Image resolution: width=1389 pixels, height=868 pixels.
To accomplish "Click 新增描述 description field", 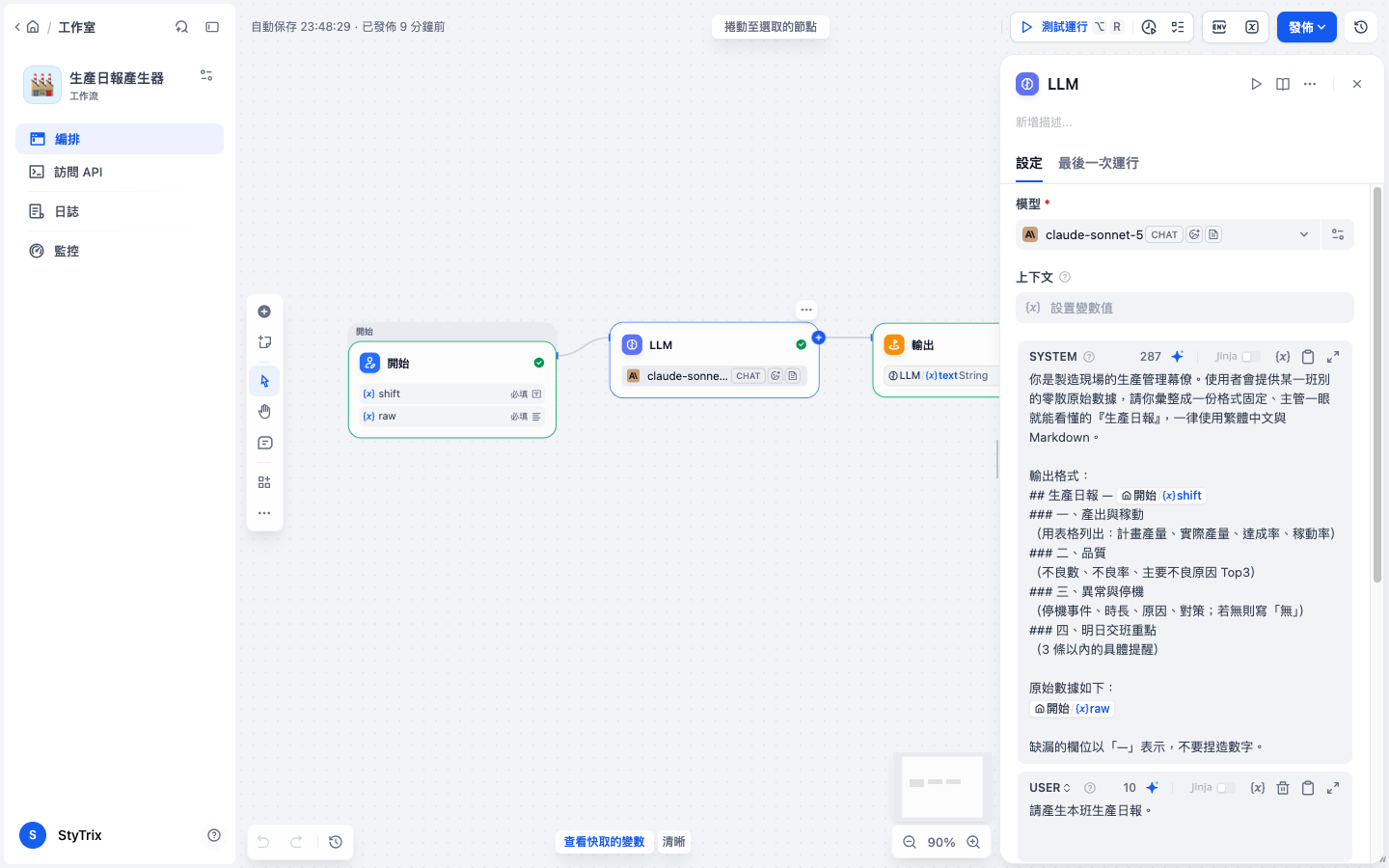I will point(1185,122).
